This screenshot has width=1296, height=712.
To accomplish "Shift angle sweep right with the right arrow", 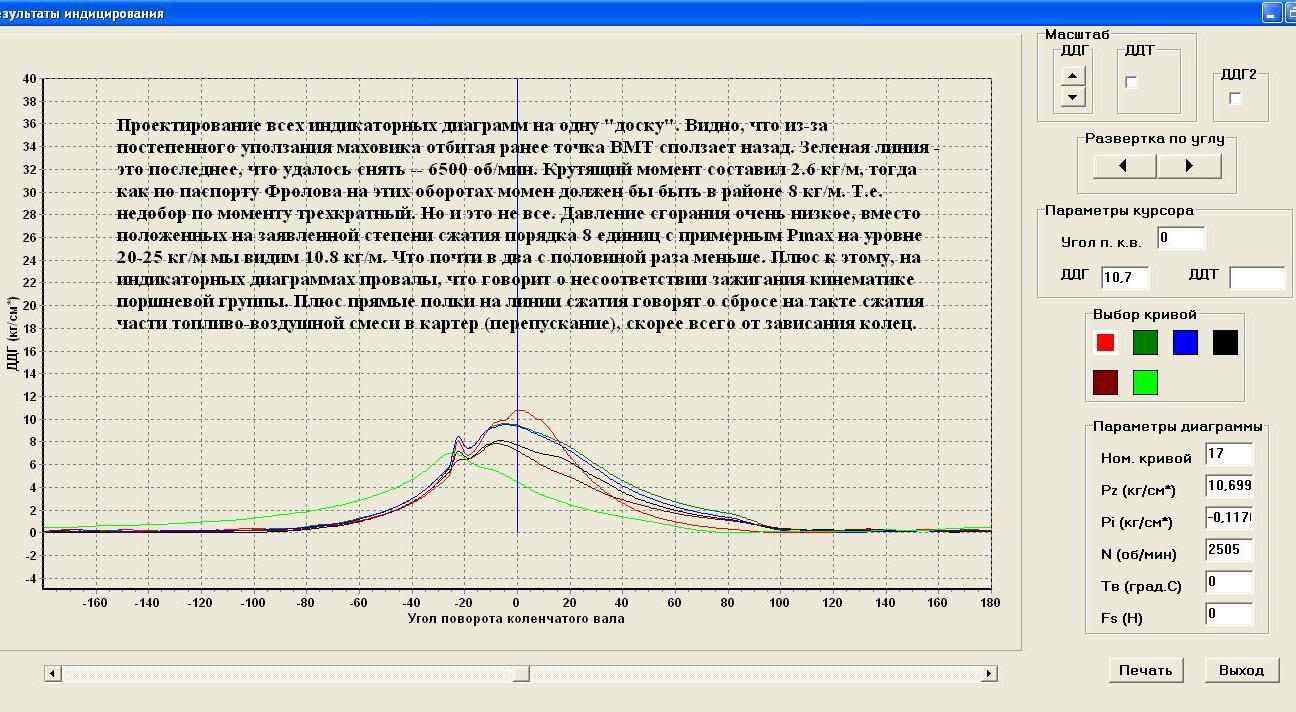I will click(x=1189, y=166).
